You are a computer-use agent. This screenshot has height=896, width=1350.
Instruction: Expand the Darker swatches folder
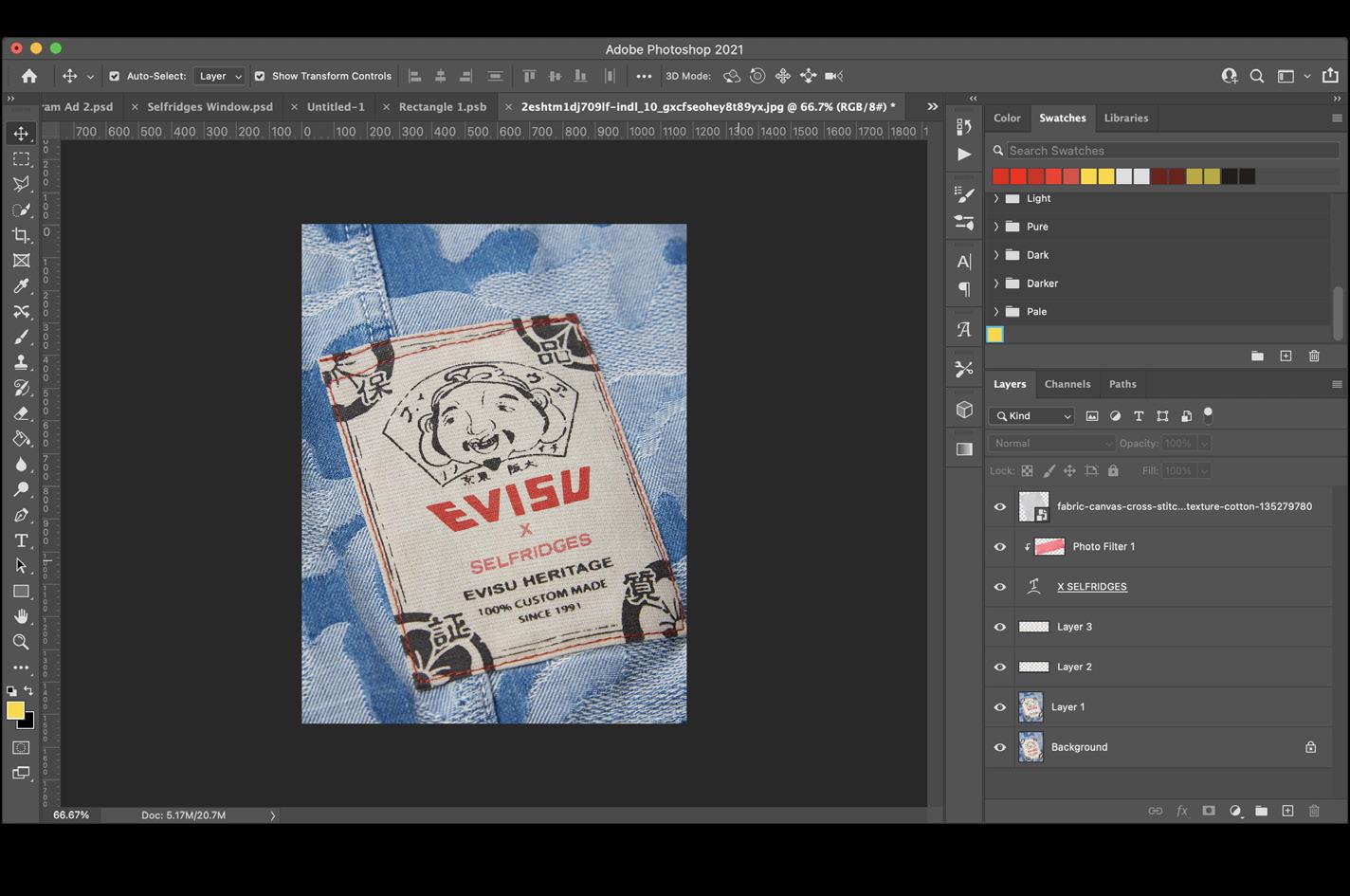point(996,283)
